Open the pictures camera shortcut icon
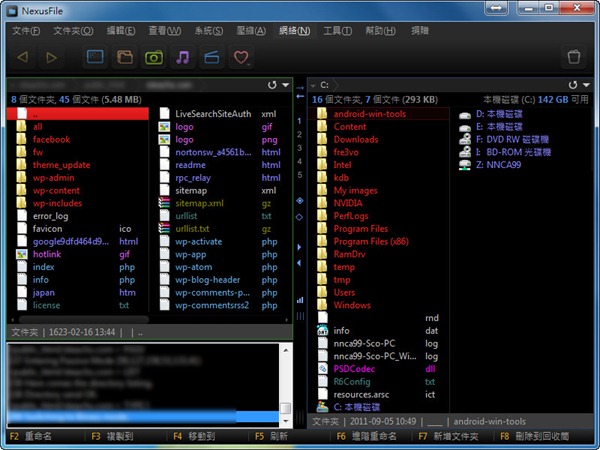This screenshot has height=450, width=600. pos(154,58)
